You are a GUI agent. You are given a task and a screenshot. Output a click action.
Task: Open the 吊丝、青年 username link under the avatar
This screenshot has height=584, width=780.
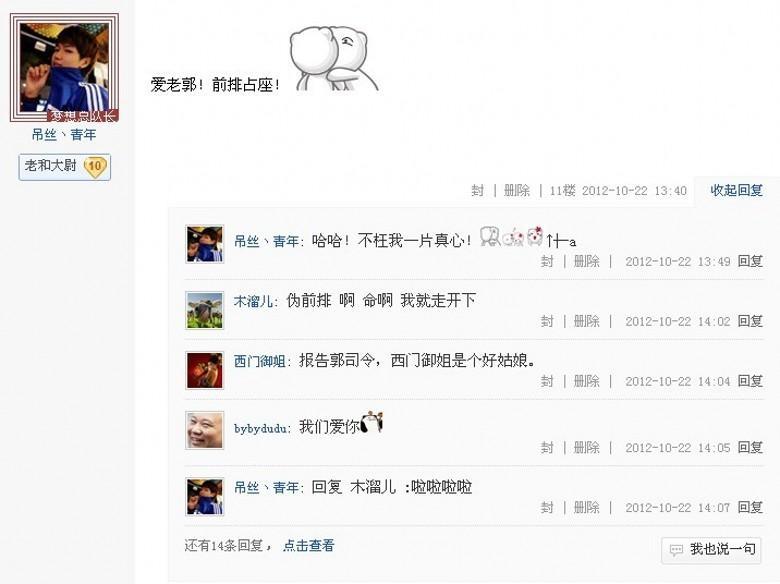(x=64, y=135)
